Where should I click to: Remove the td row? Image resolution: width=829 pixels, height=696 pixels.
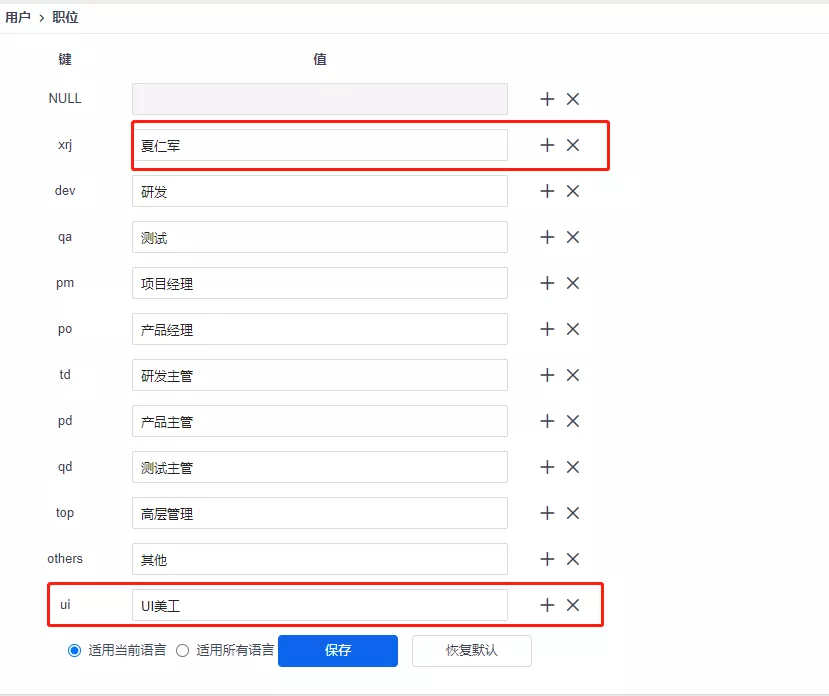click(x=573, y=375)
